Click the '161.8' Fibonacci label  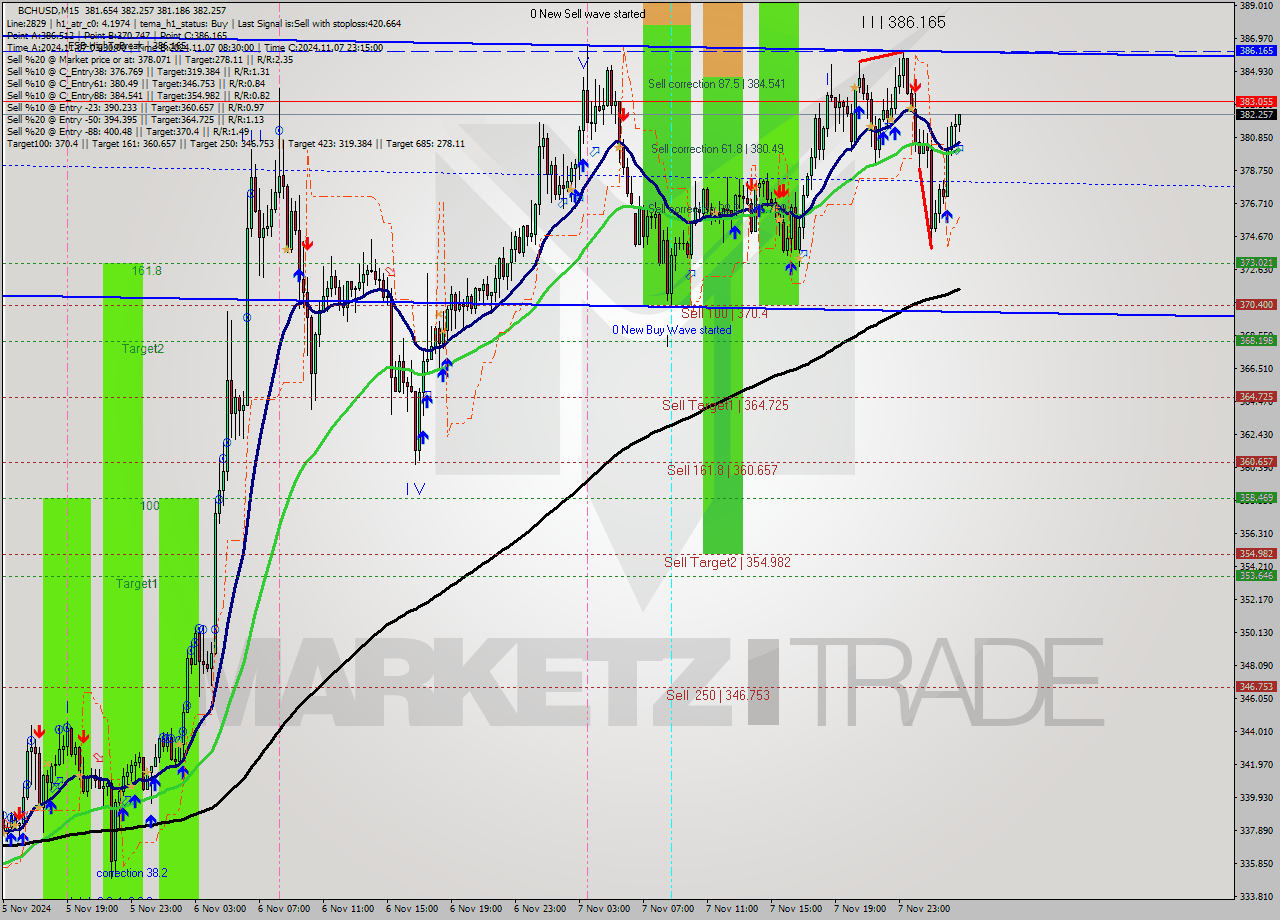[x=146, y=271]
